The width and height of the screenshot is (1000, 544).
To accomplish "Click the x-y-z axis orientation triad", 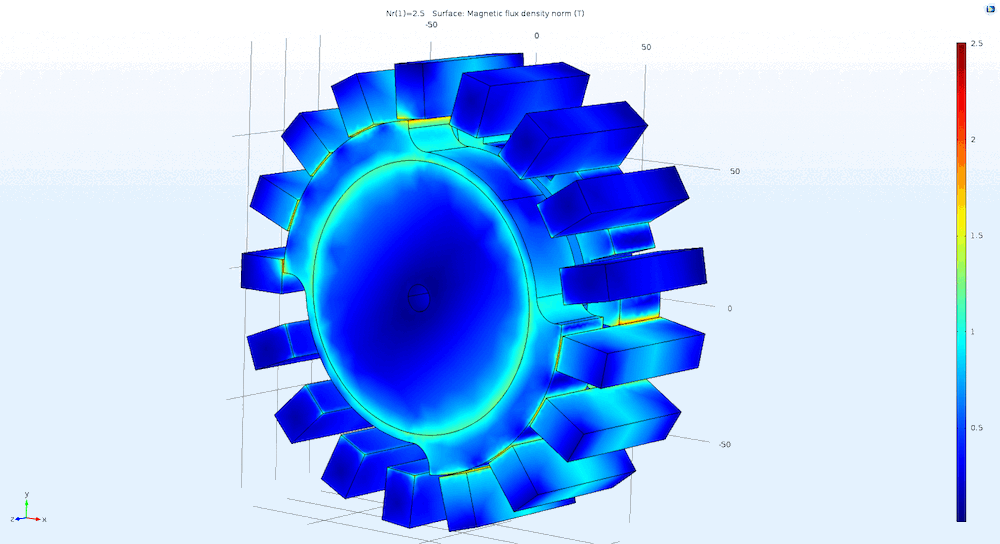I will (x=28, y=508).
